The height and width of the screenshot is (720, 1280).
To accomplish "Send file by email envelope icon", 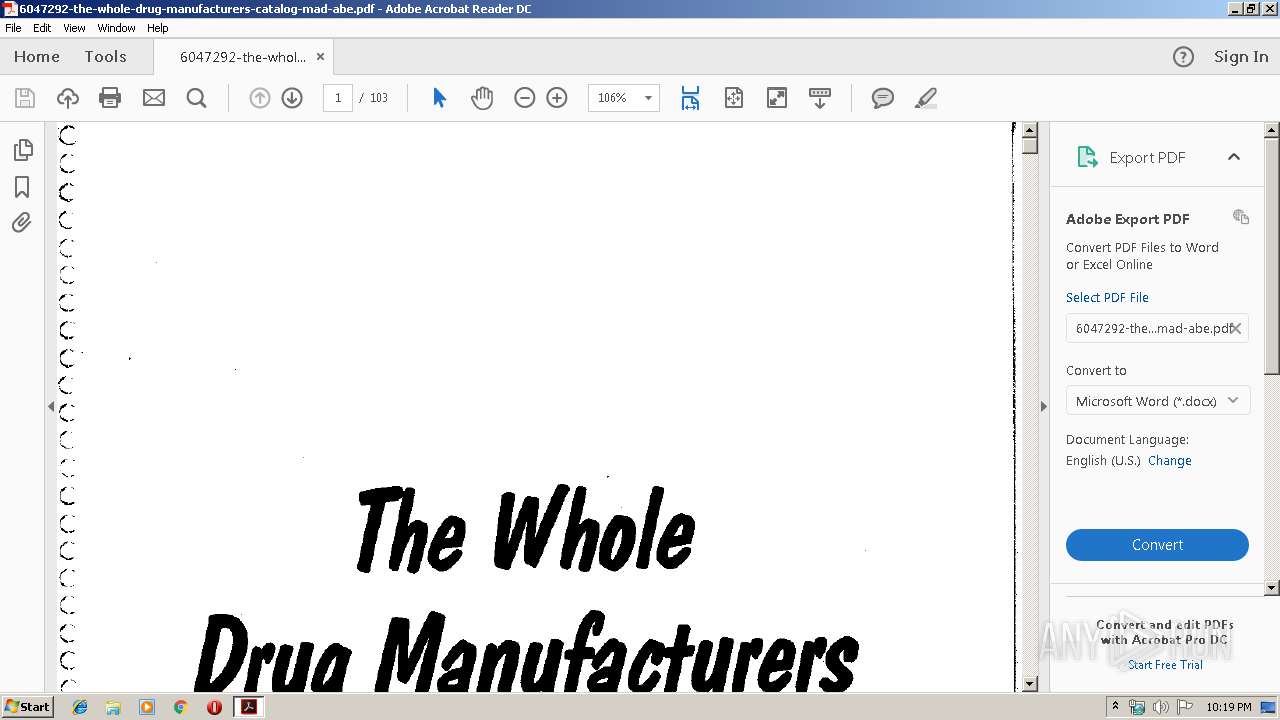I will click(x=154, y=98).
